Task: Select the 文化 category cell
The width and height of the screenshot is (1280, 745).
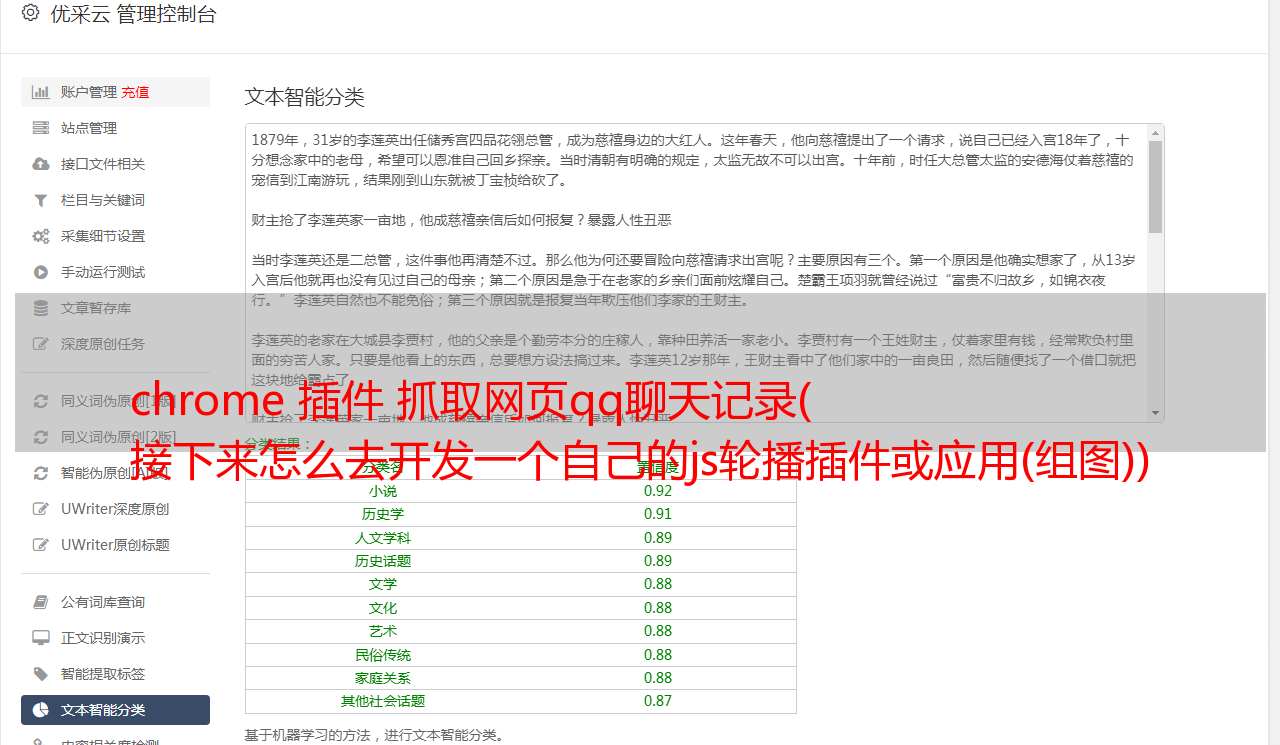Action: click(x=383, y=608)
